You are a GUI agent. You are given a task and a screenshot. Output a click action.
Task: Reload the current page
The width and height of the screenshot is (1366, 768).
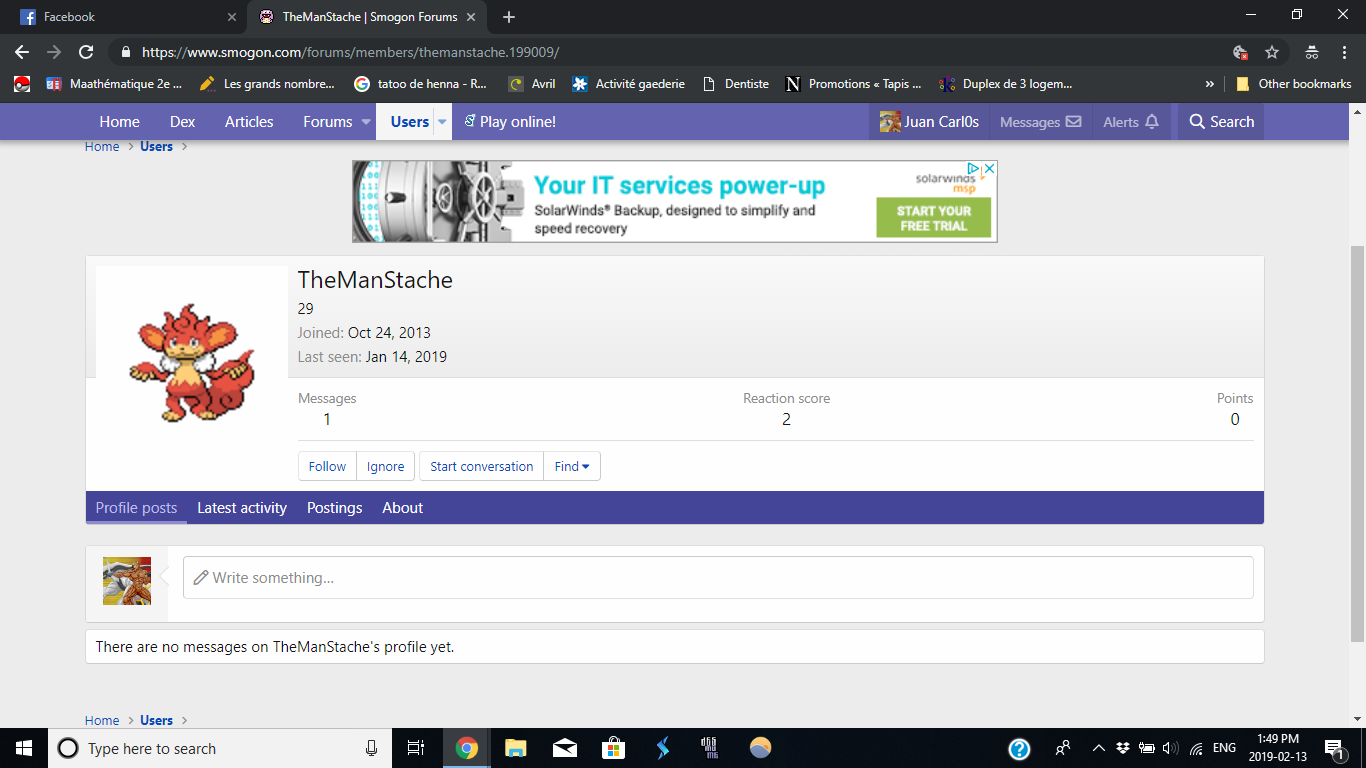click(x=86, y=52)
